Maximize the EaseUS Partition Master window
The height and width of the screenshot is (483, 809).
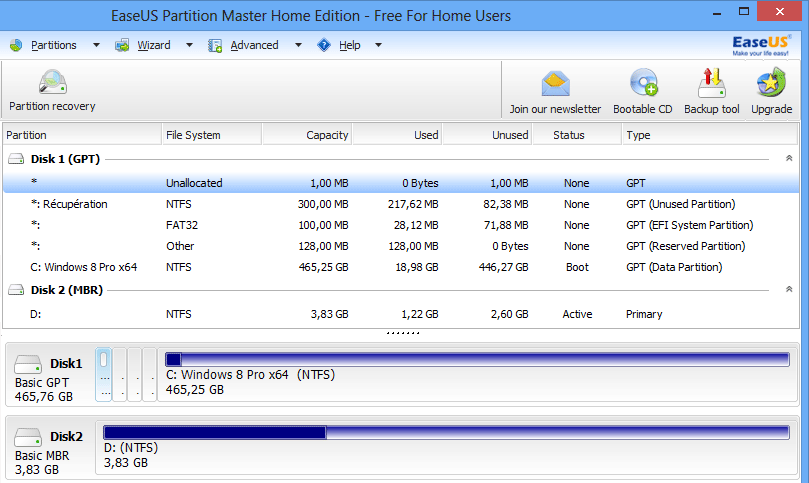point(743,11)
